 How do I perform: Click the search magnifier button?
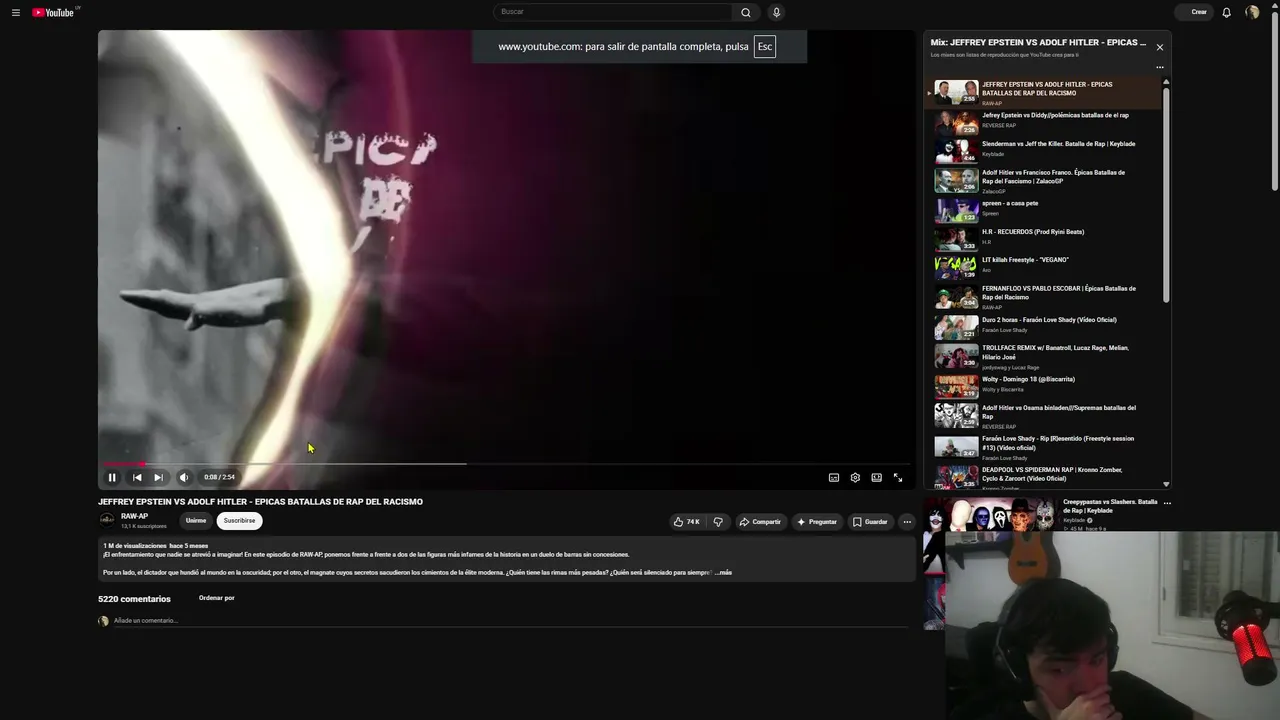745,12
